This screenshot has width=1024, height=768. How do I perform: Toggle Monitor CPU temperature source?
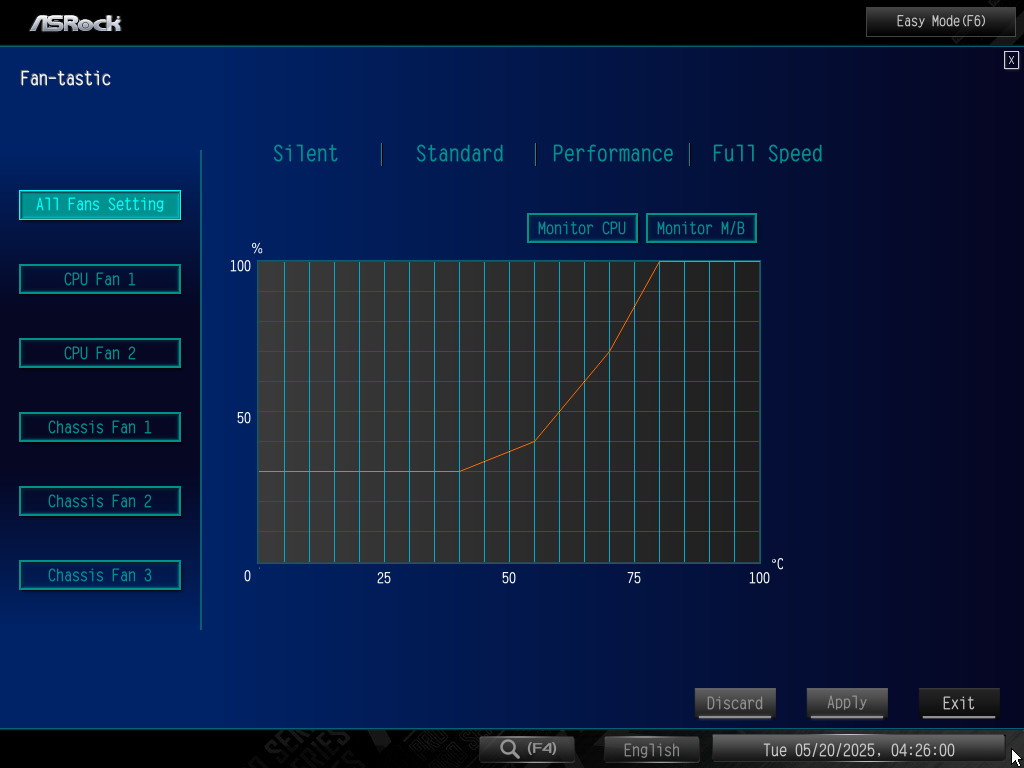(582, 228)
